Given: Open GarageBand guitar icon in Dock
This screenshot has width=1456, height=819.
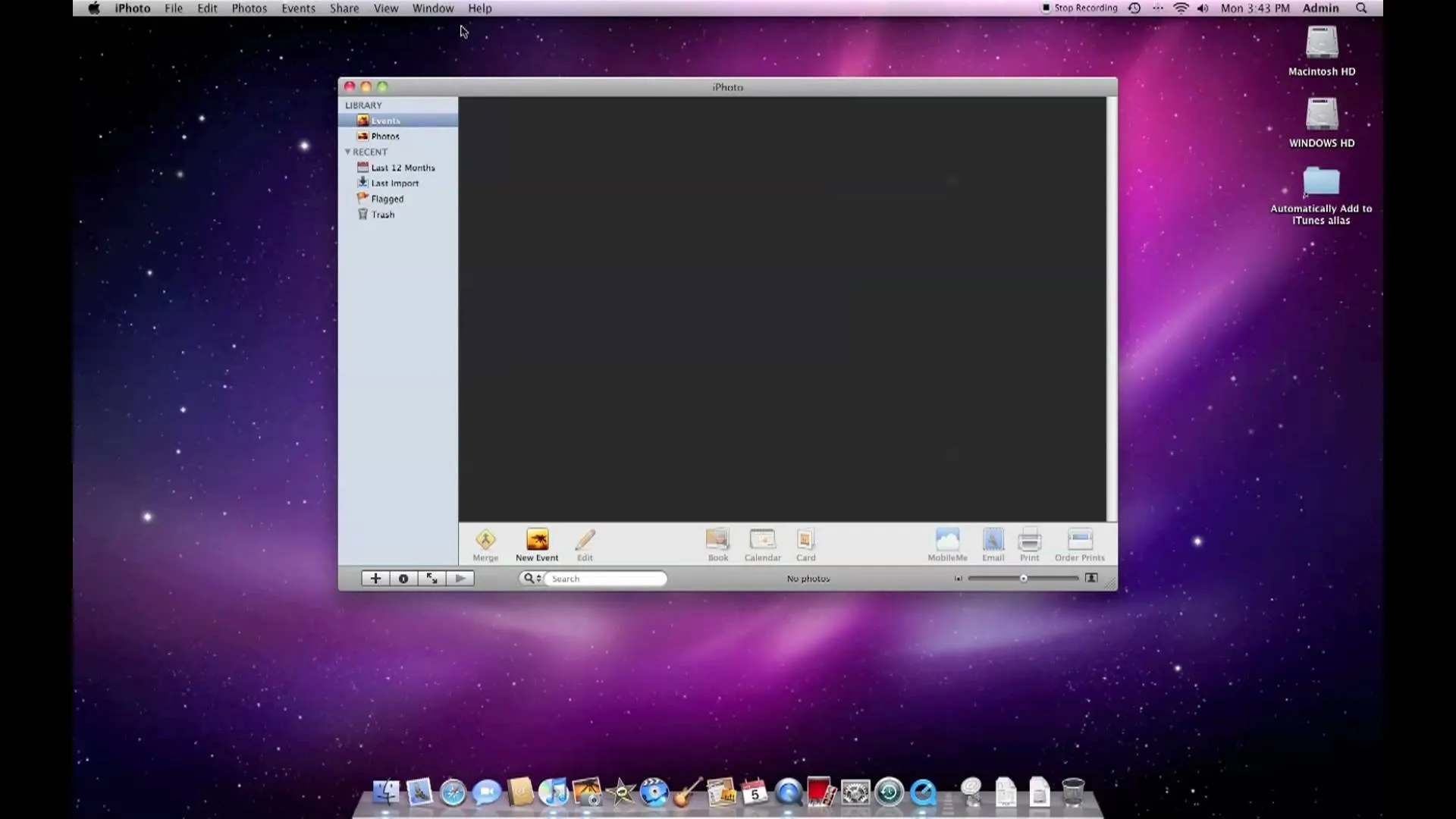Looking at the screenshot, I should point(688,792).
